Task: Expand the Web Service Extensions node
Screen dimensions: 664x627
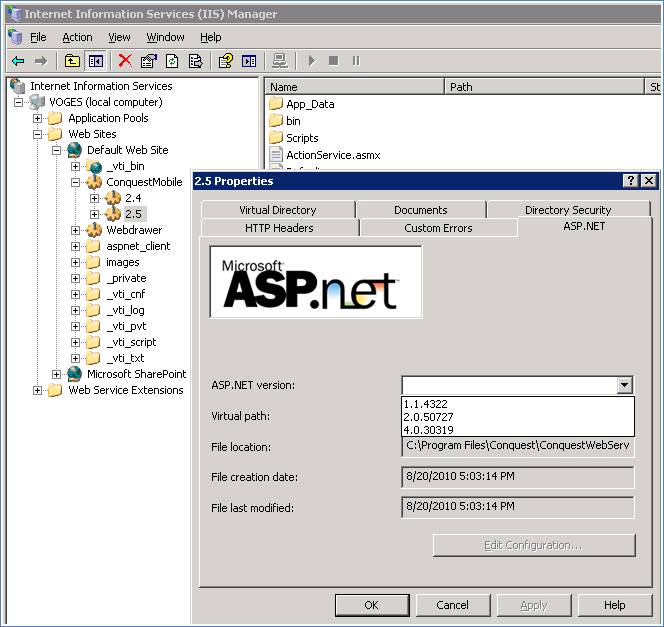Action: point(37,390)
